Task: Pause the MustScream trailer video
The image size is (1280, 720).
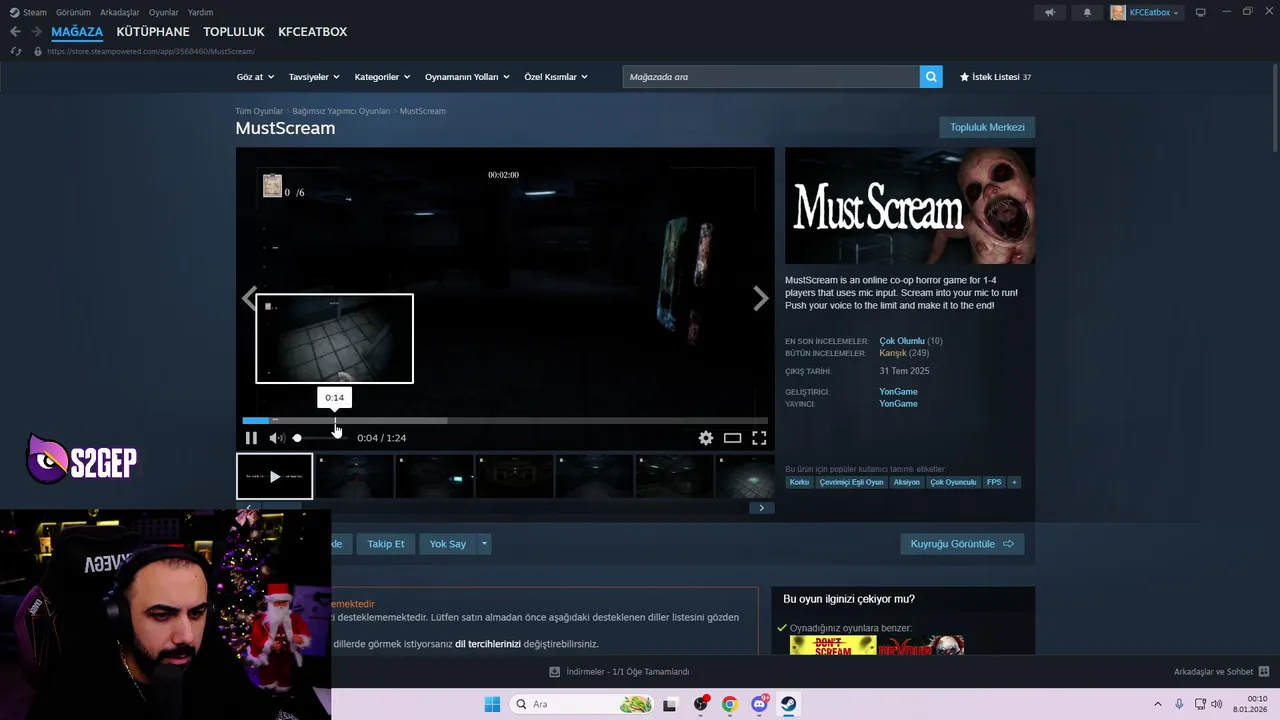Action: tap(251, 438)
